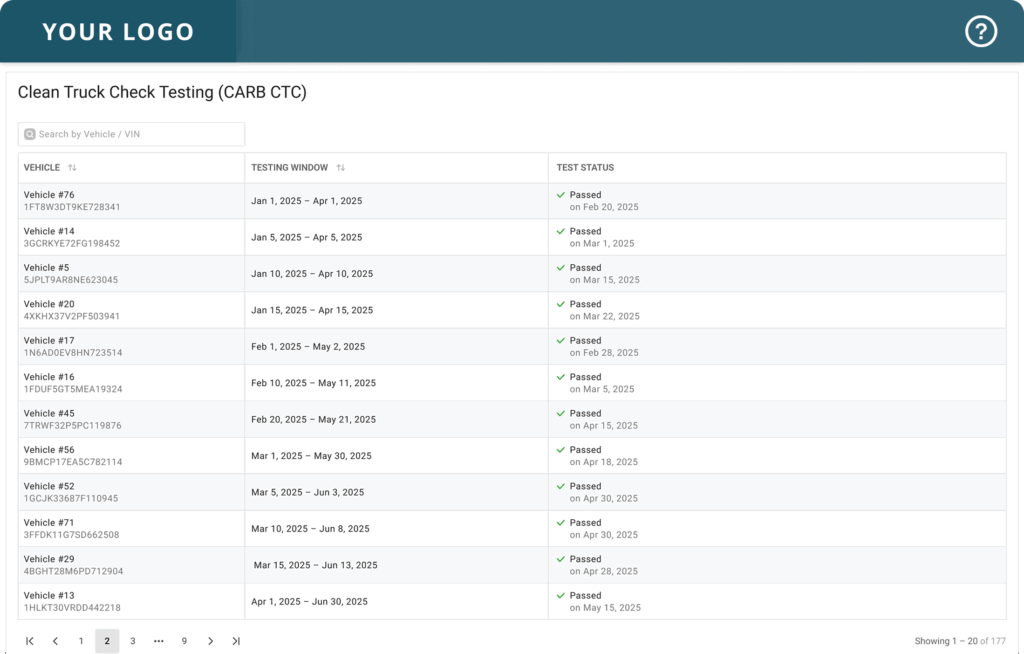The image size is (1024, 654).
Task: Click the 'on May 15, 2025' pass date
Action: coord(605,608)
